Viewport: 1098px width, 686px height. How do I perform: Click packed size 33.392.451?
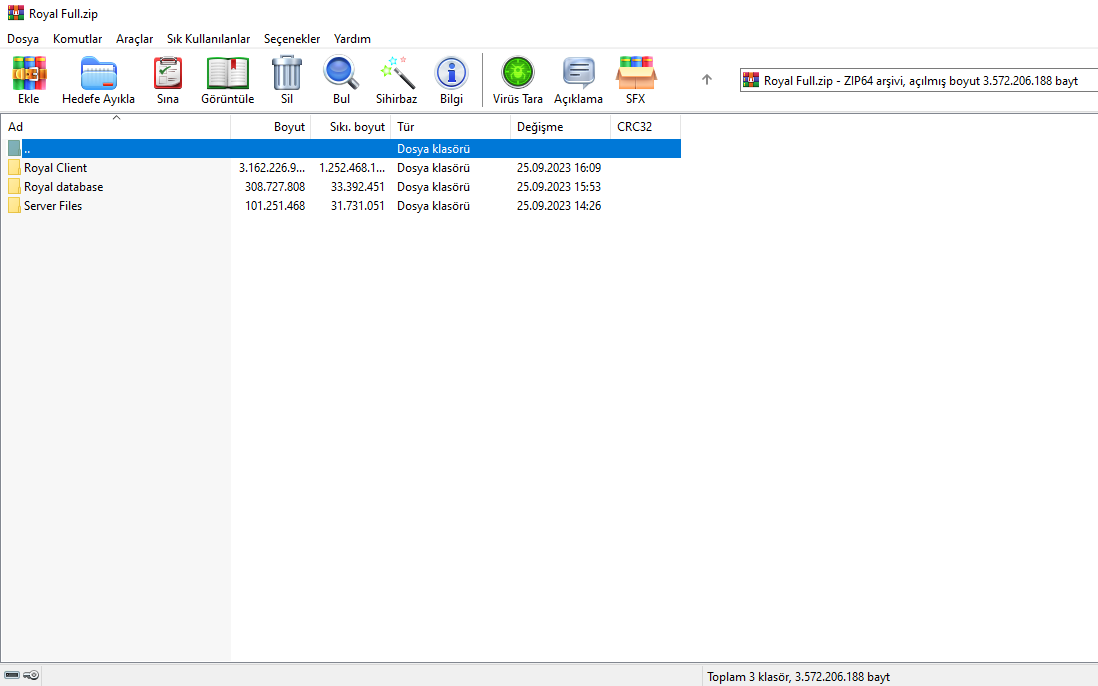pos(358,186)
